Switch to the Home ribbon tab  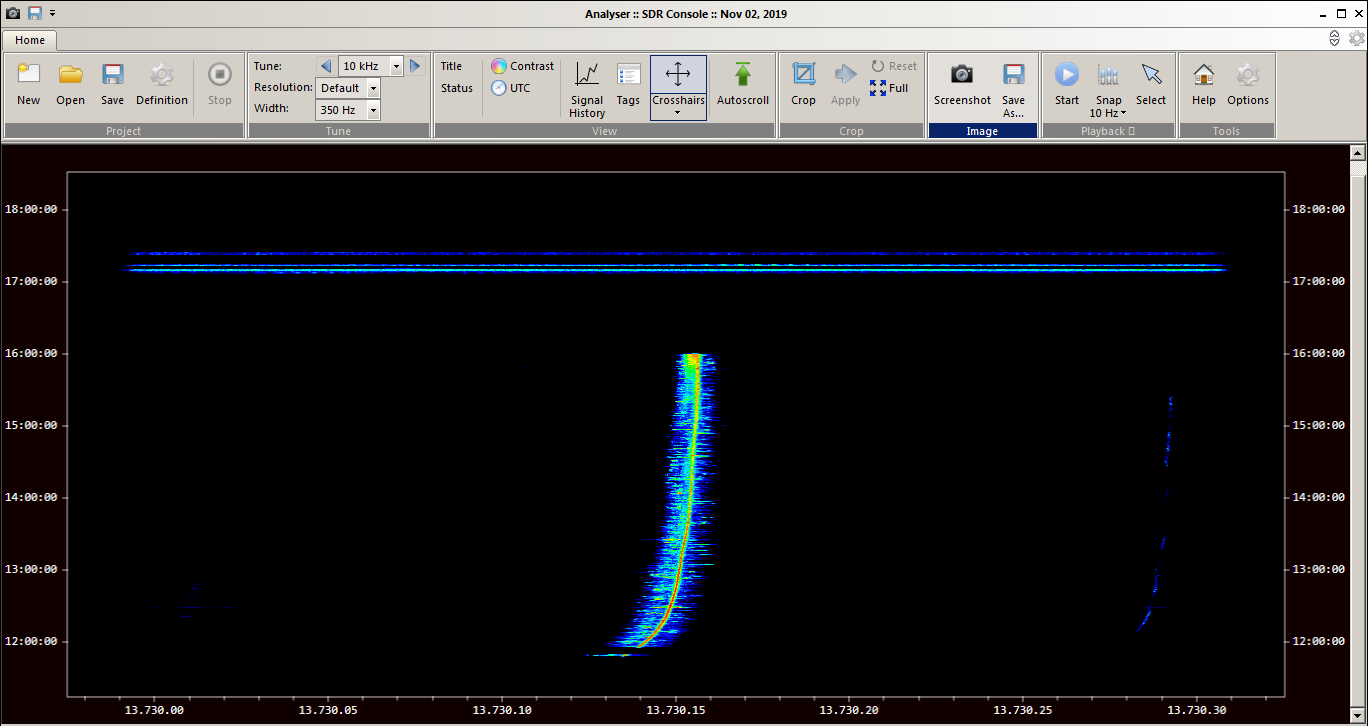click(x=29, y=40)
